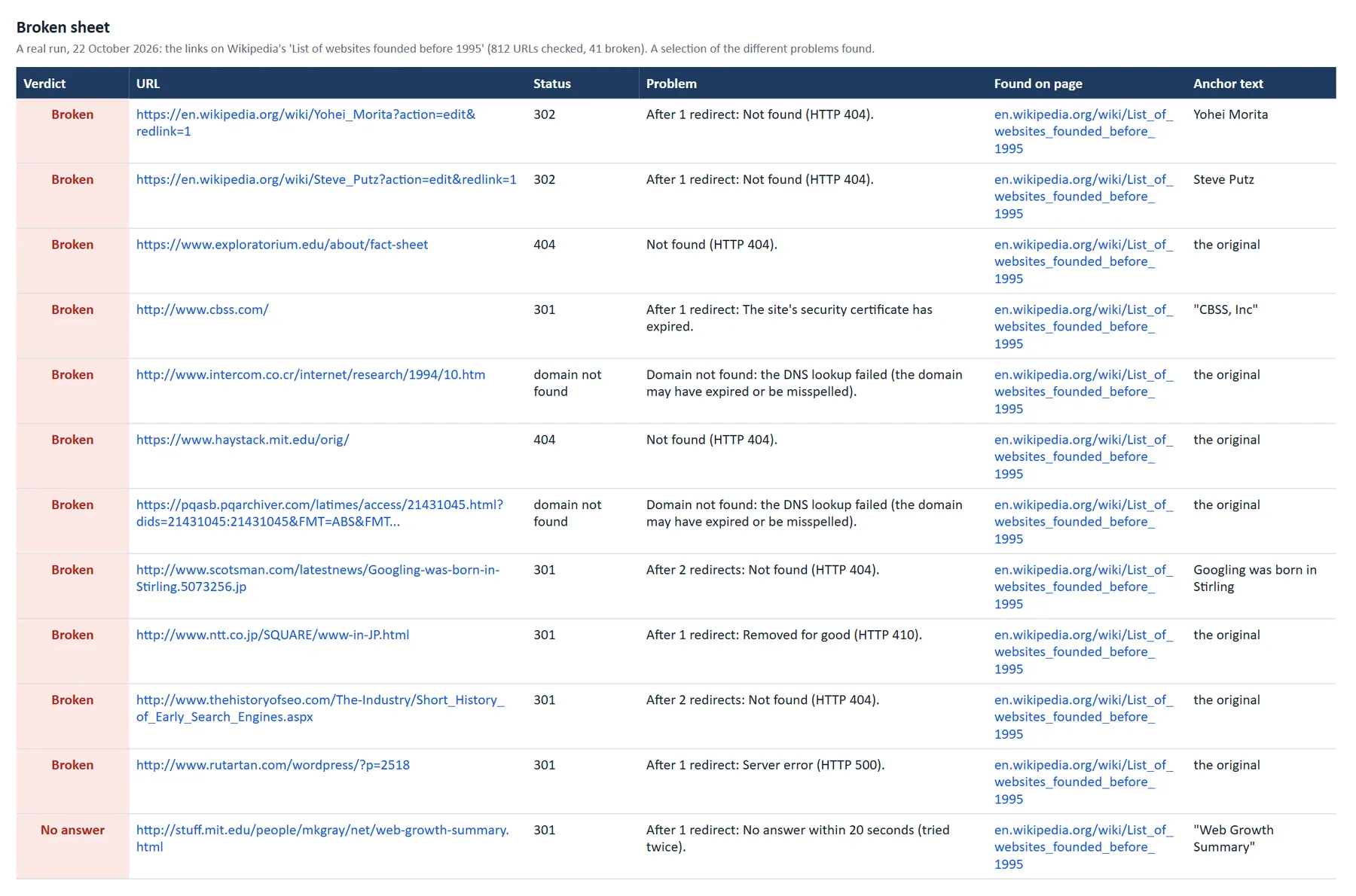Click the anchor text '"Web Growth Summary"'
1356x896 pixels.
coord(1233,838)
